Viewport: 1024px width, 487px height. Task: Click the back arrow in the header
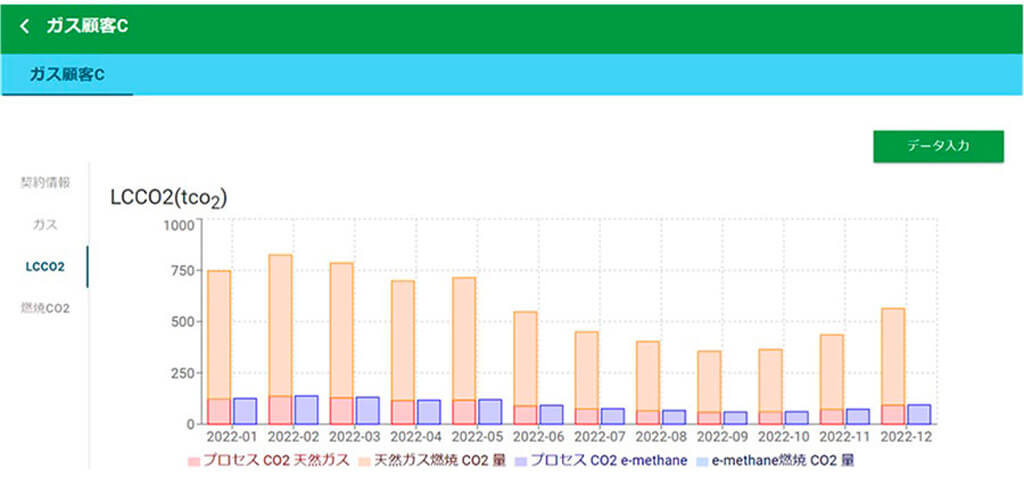click(24, 26)
